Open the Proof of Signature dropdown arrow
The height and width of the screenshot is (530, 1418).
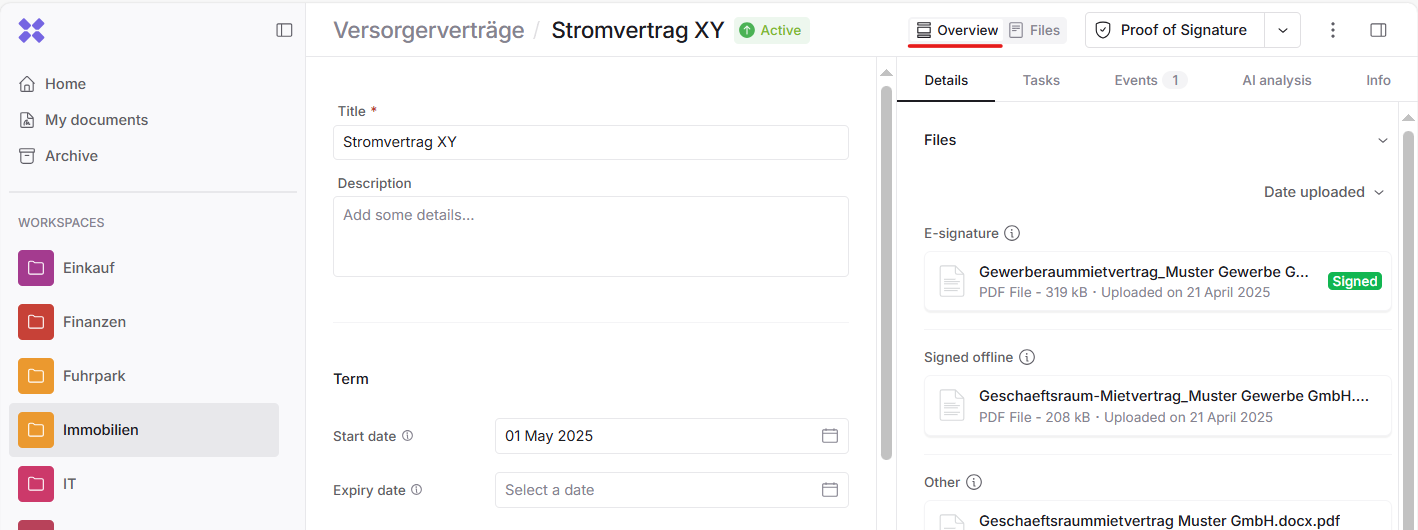(1282, 30)
